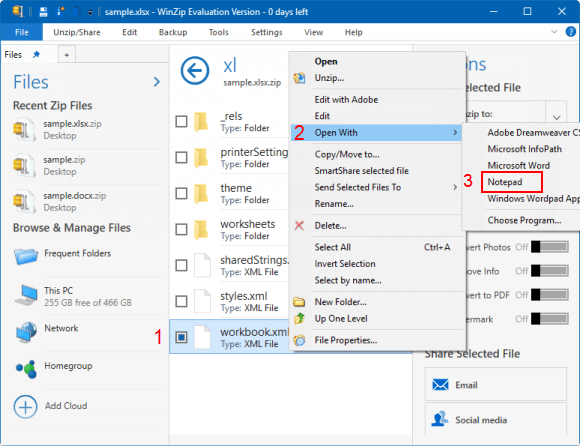
Task: Click the save icon in quick access toolbar
Action: [x=44, y=12]
